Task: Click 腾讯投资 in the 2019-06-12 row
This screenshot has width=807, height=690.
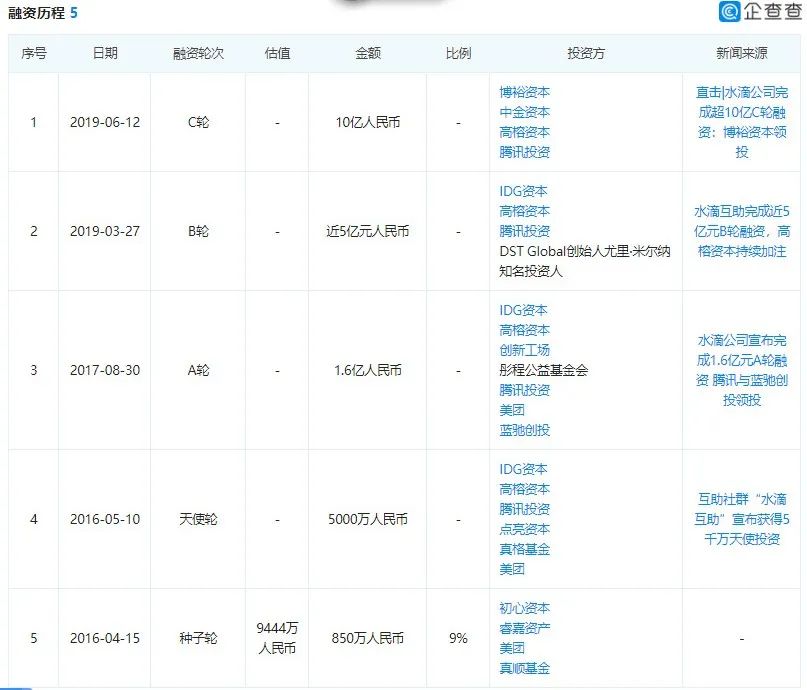Action: click(x=524, y=152)
